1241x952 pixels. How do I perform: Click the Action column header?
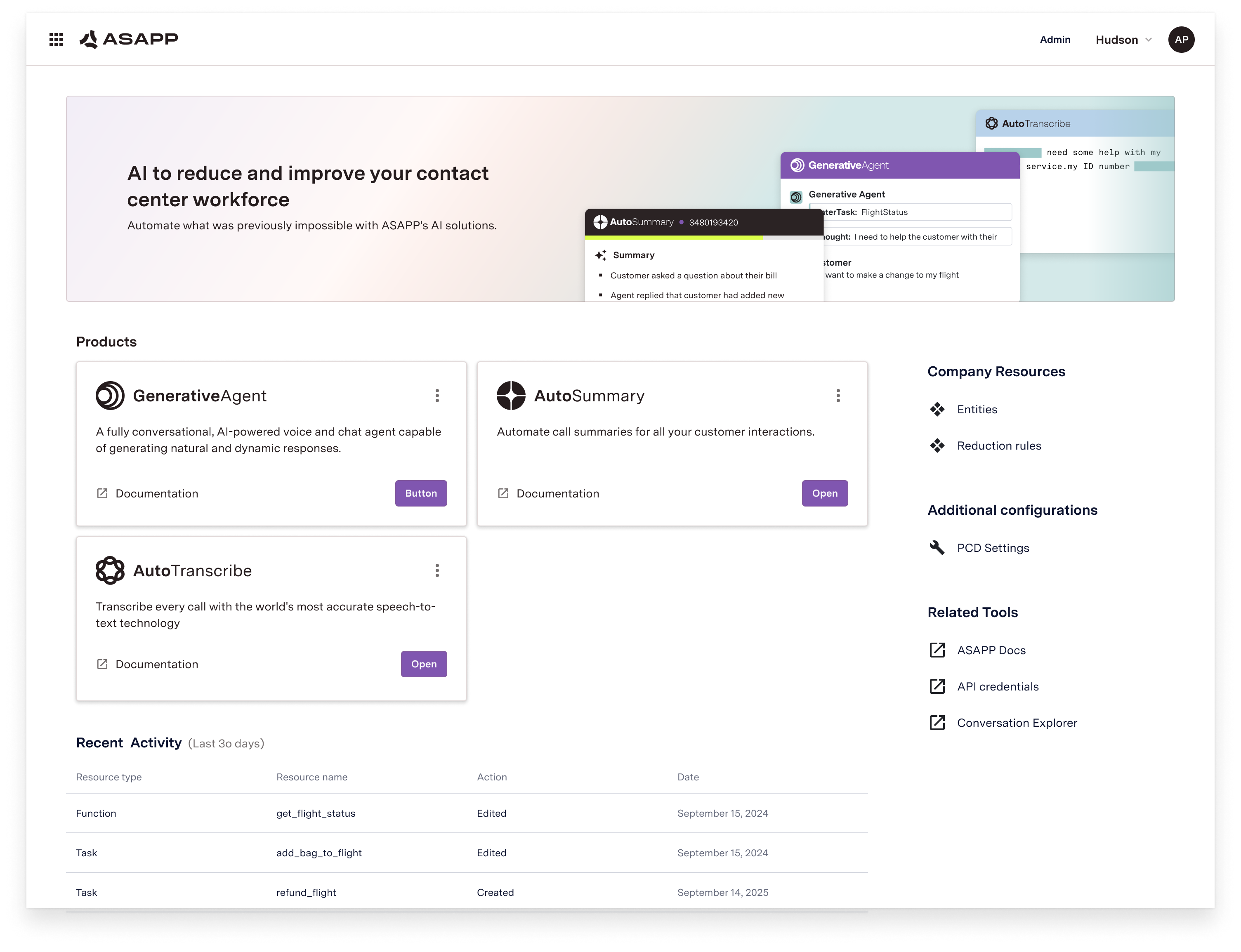491,777
